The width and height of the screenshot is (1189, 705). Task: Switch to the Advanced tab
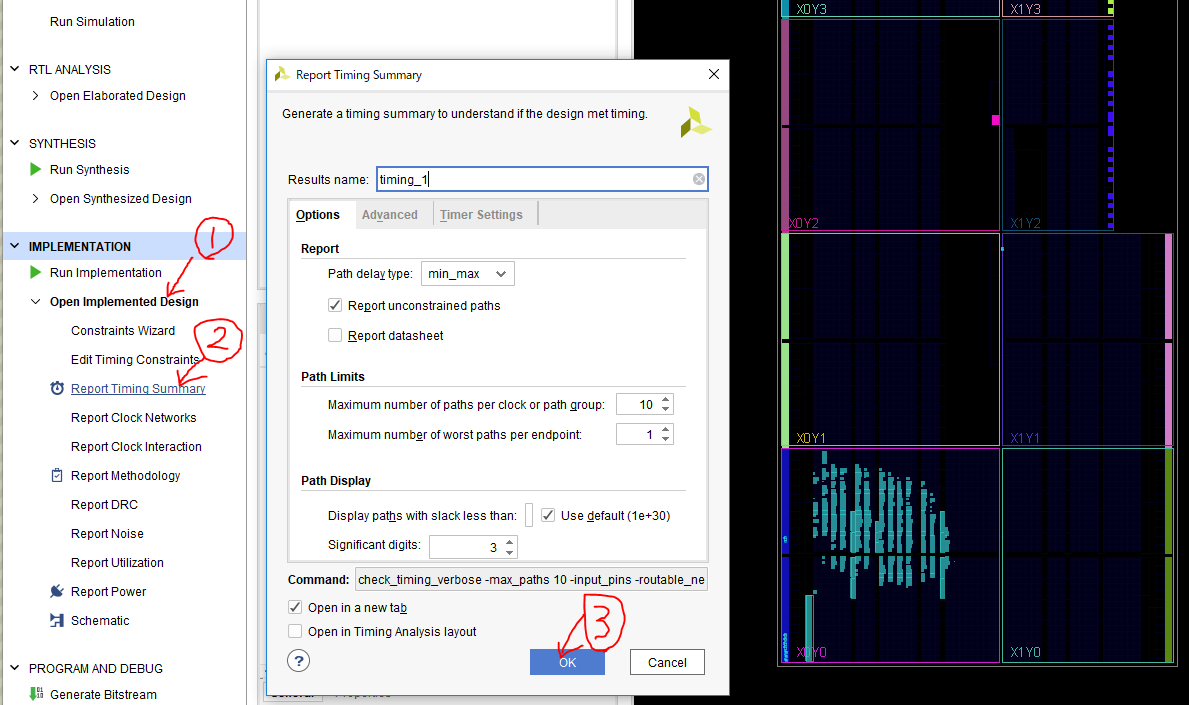[390, 214]
